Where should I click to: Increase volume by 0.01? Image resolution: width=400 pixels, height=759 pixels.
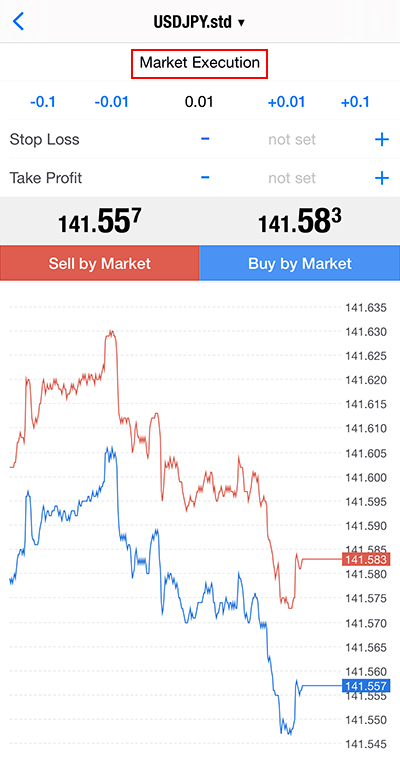pos(286,102)
